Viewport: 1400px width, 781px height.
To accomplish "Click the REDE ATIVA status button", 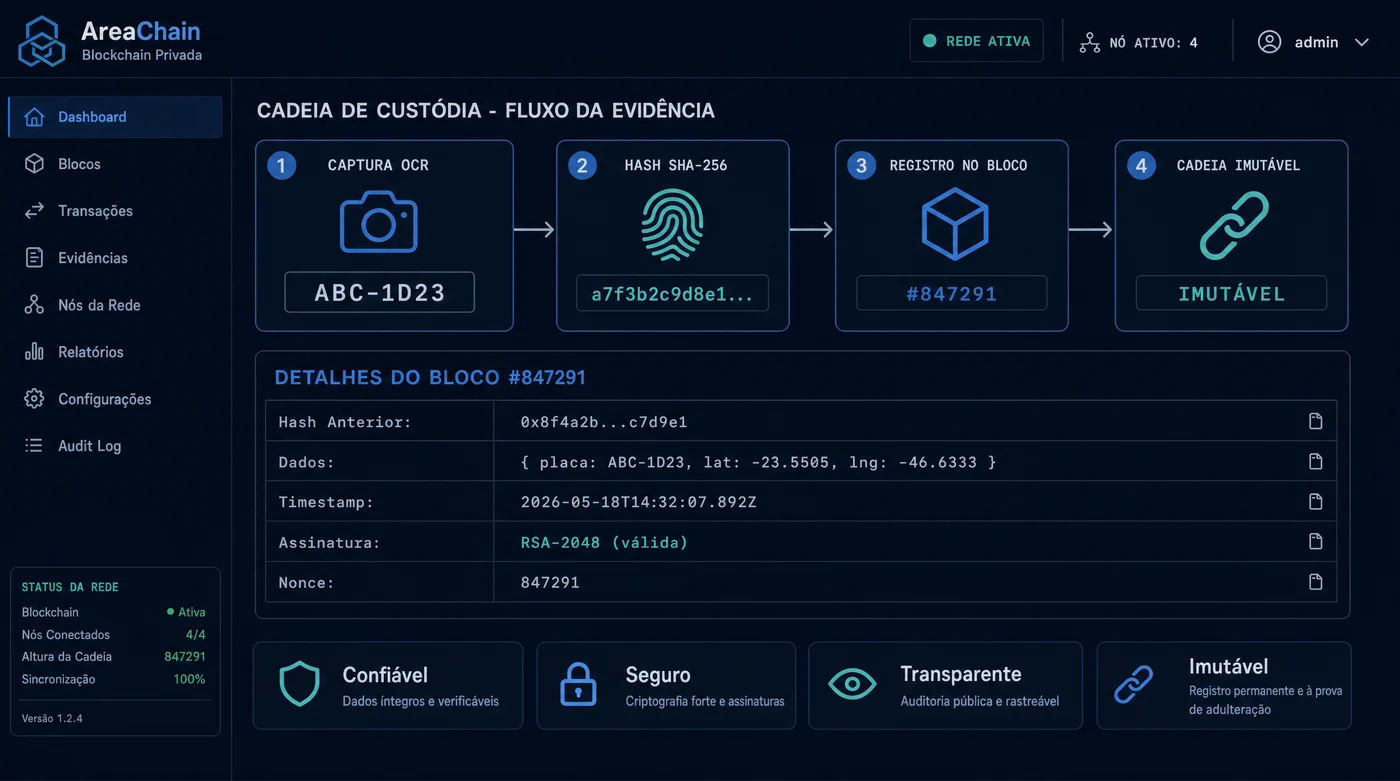I will tap(976, 41).
